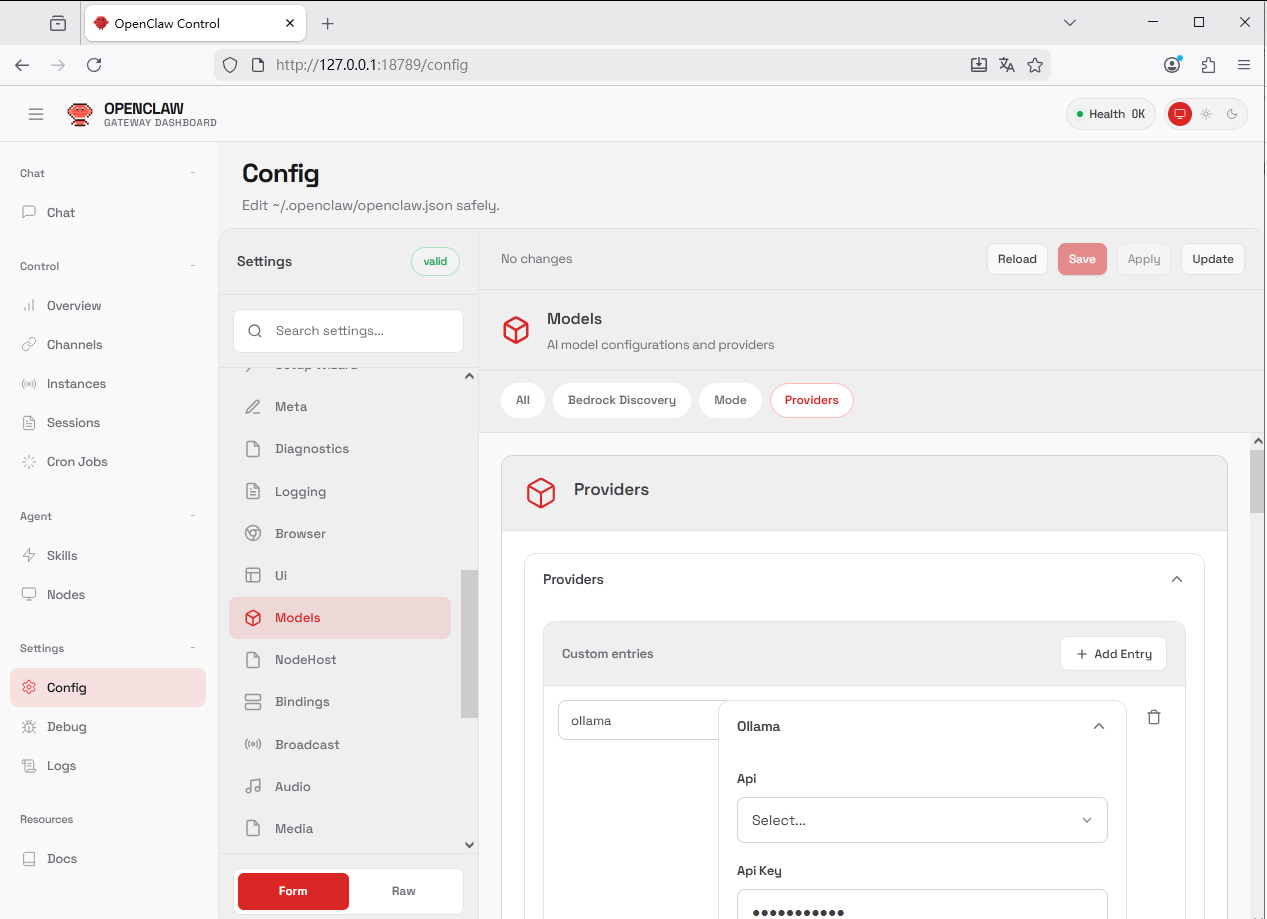The width and height of the screenshot is (1267, 919).
Task: Click the settings list down arrow
Action: pos(469,845)
